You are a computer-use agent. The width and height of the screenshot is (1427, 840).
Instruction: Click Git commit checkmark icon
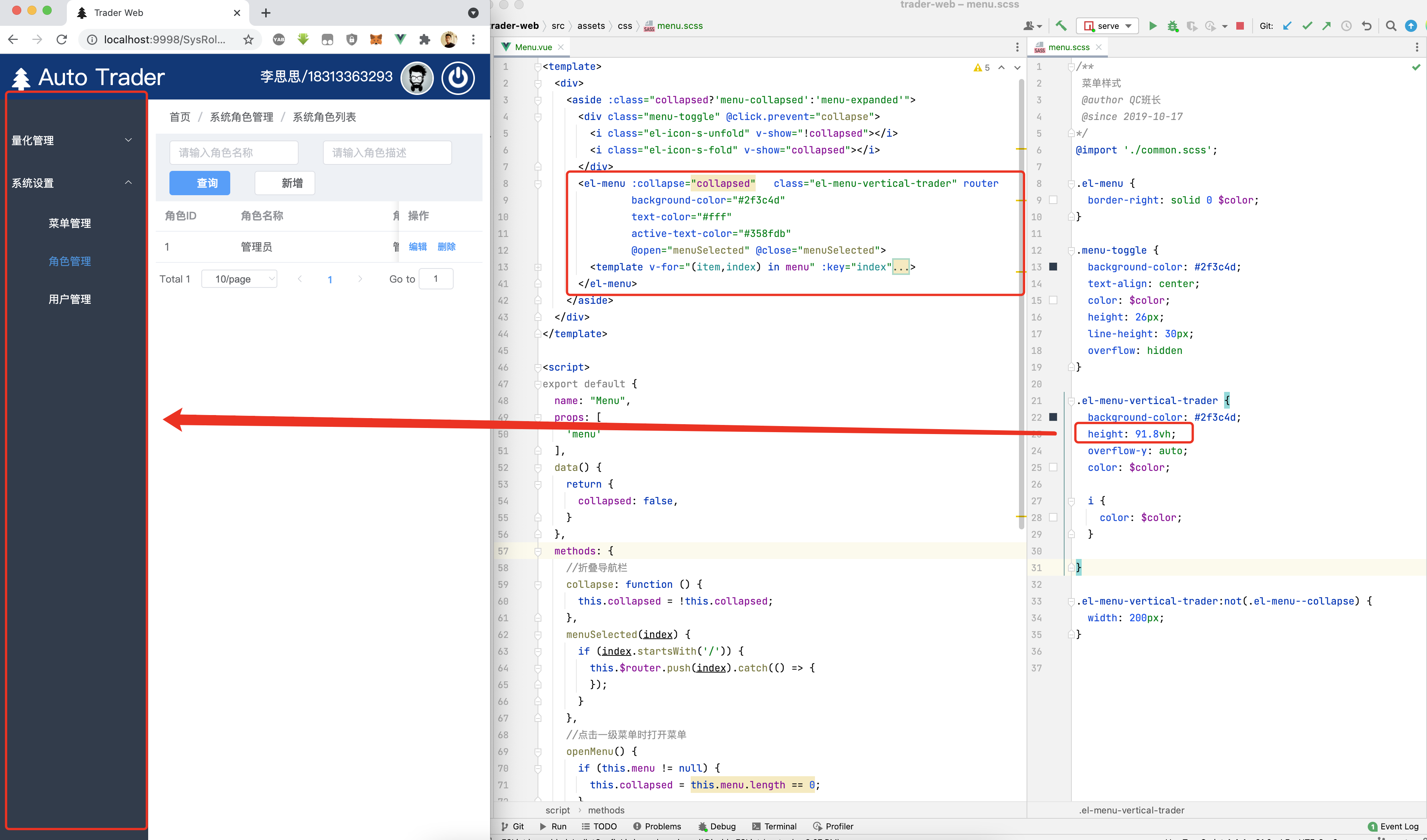pyautogui.click(x=1307, y=26)
